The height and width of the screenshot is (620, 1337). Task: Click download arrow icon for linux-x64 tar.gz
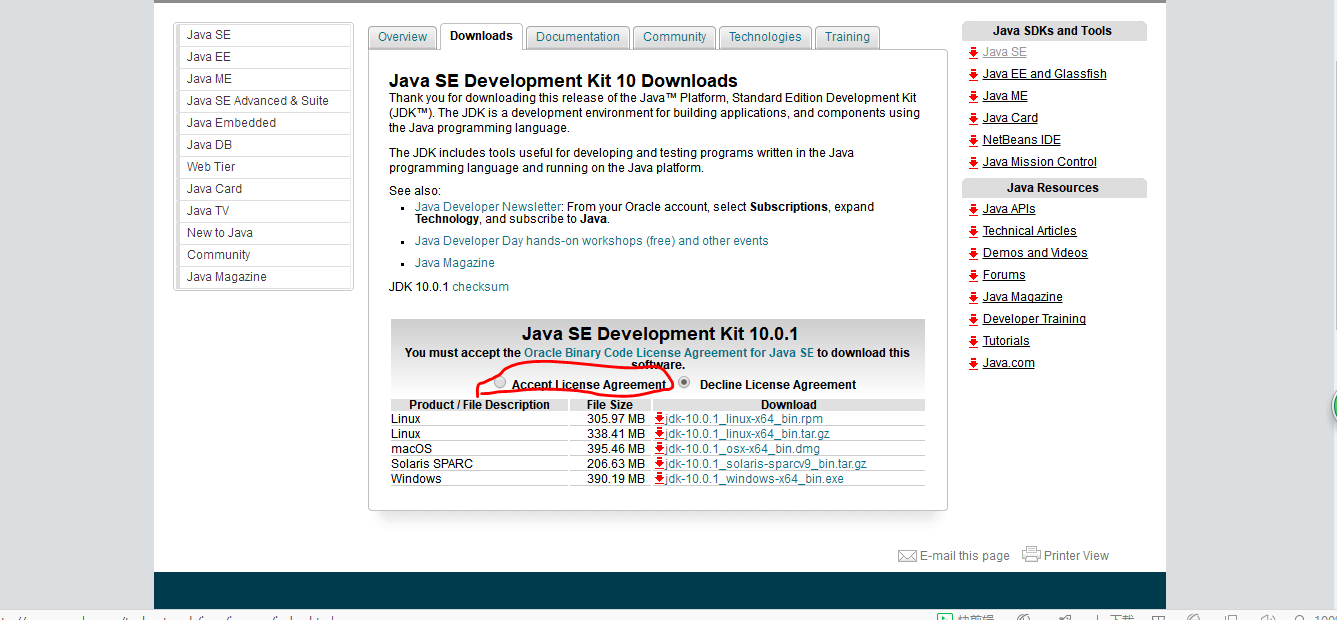pyautogui.click(x=660, y=434)
